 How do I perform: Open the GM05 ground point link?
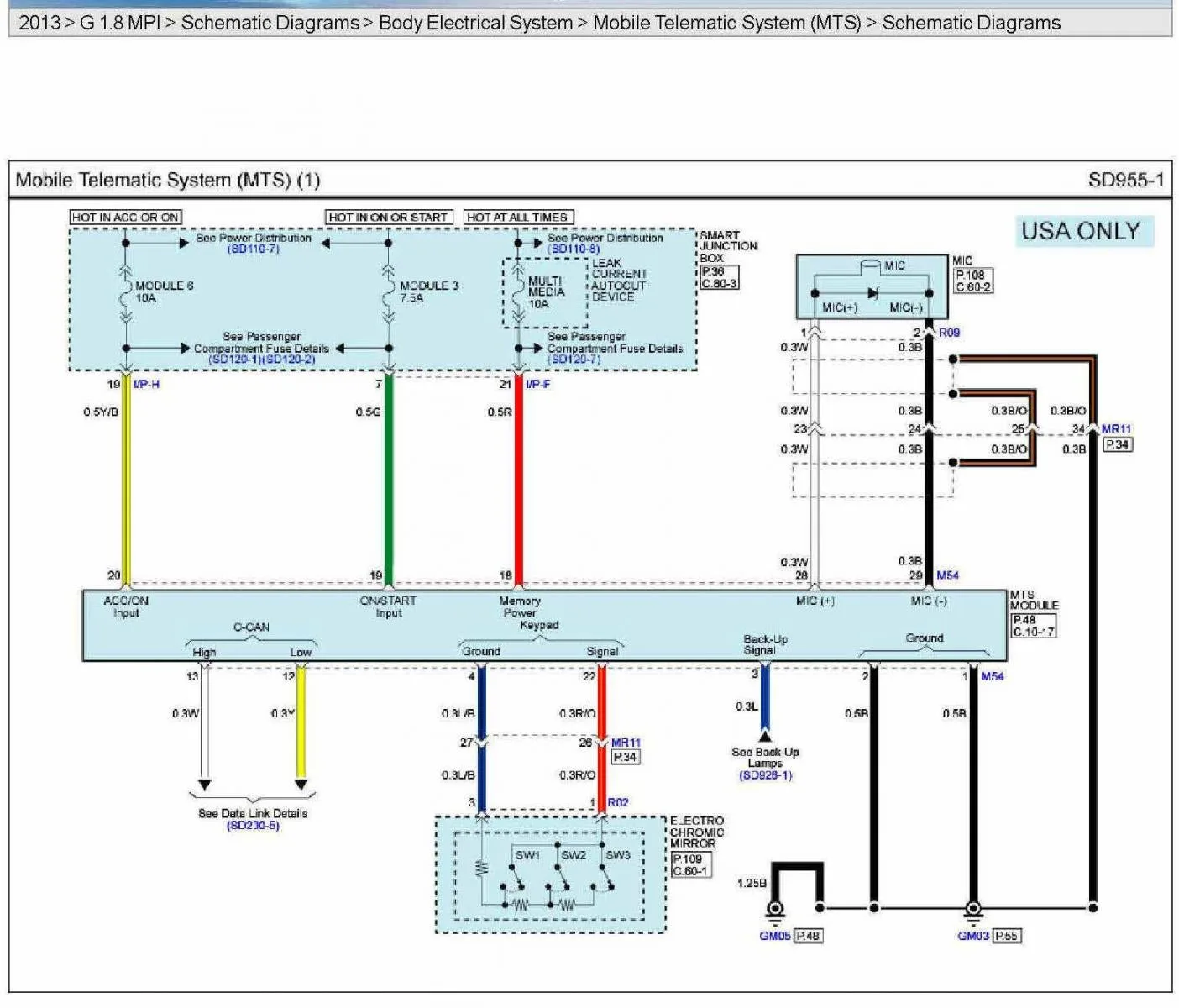[774, 936]
